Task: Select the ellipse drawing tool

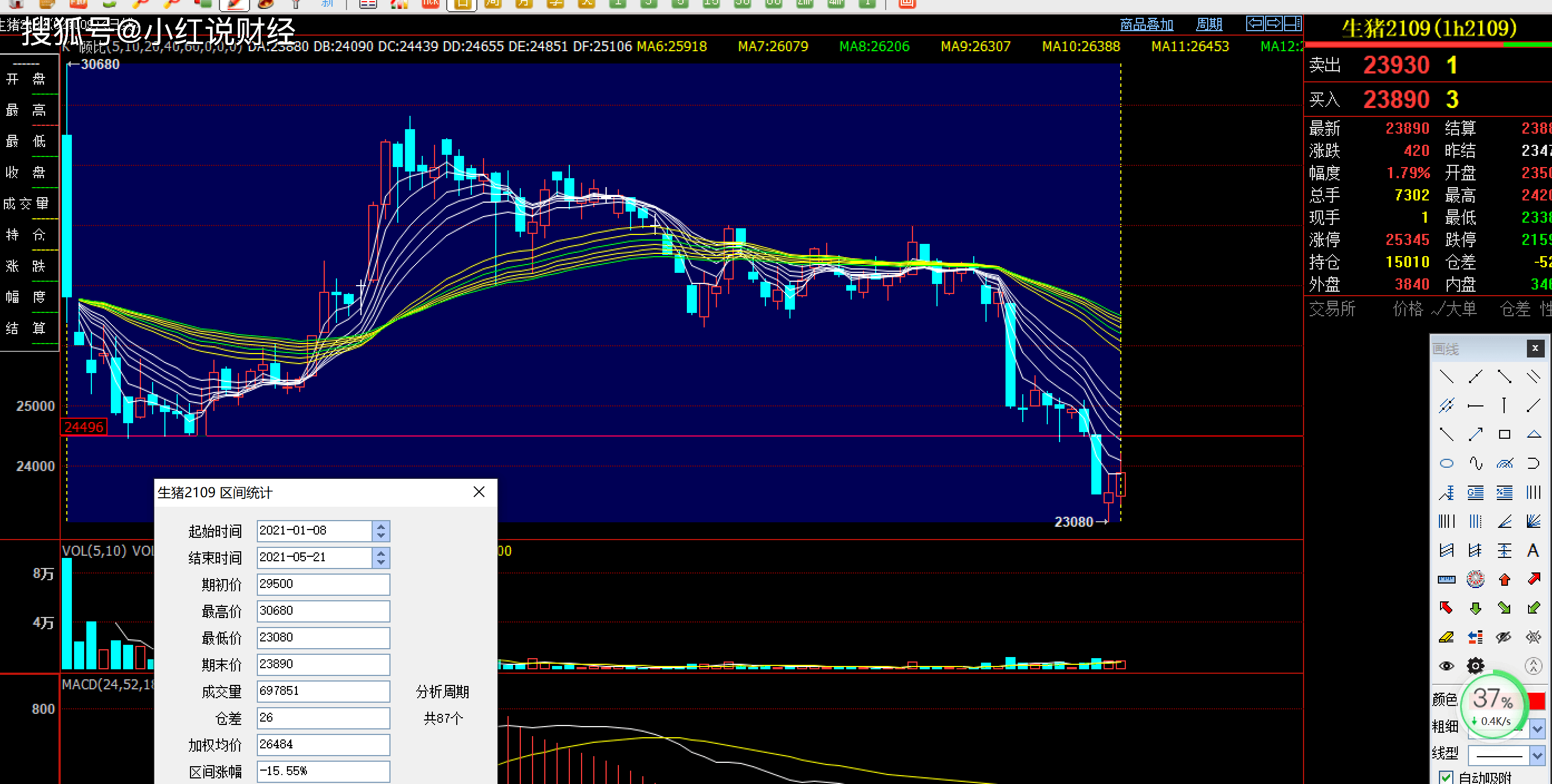Action: (1447, 463)
